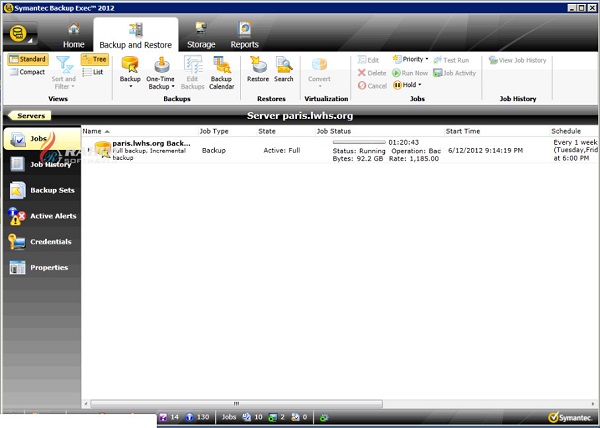Viewport: 600px width, 428px height.
Task: Click the green gear services icon in status bar
Action: (x=324, y=417)
